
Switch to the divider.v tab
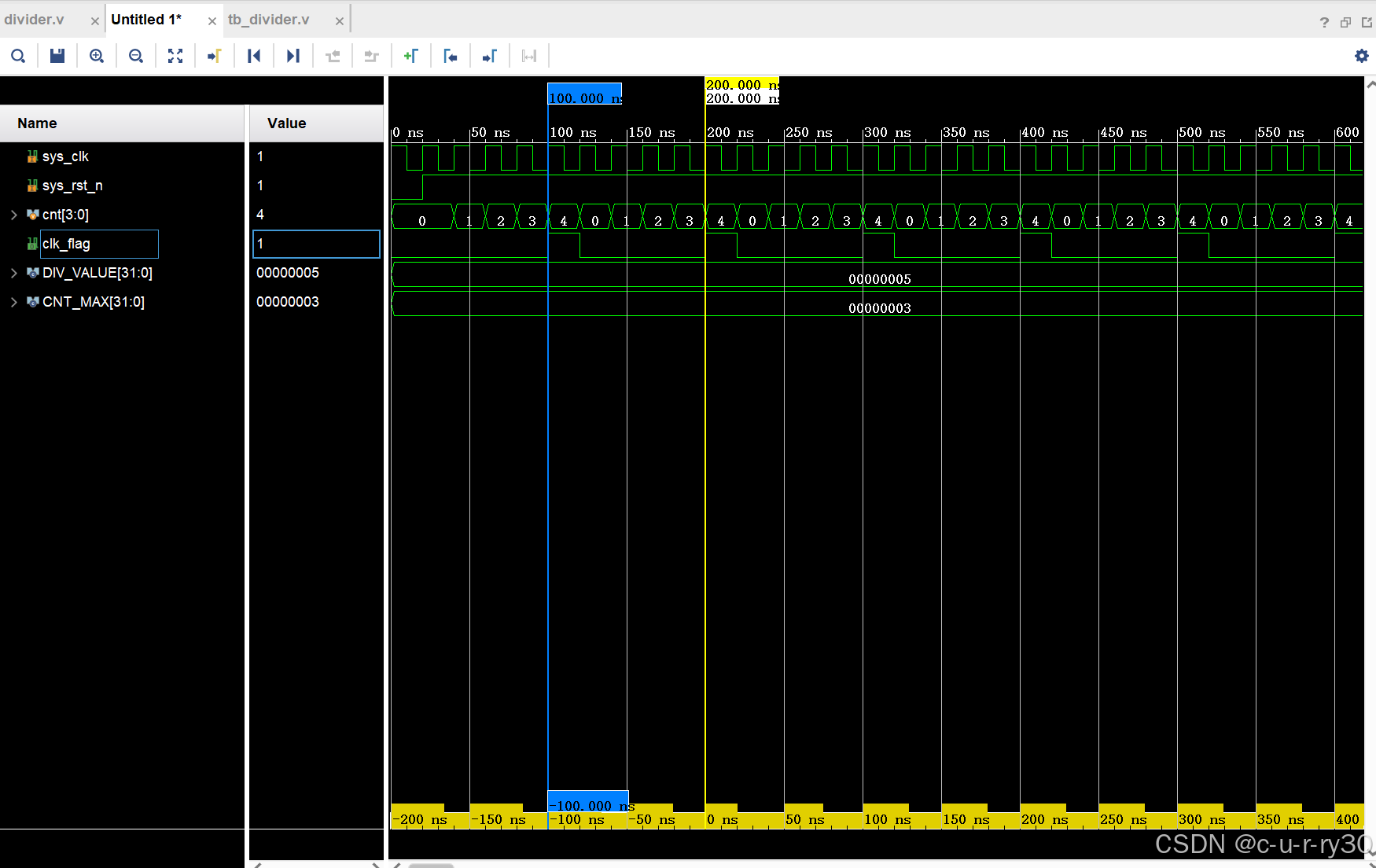[x=35, y=20]
